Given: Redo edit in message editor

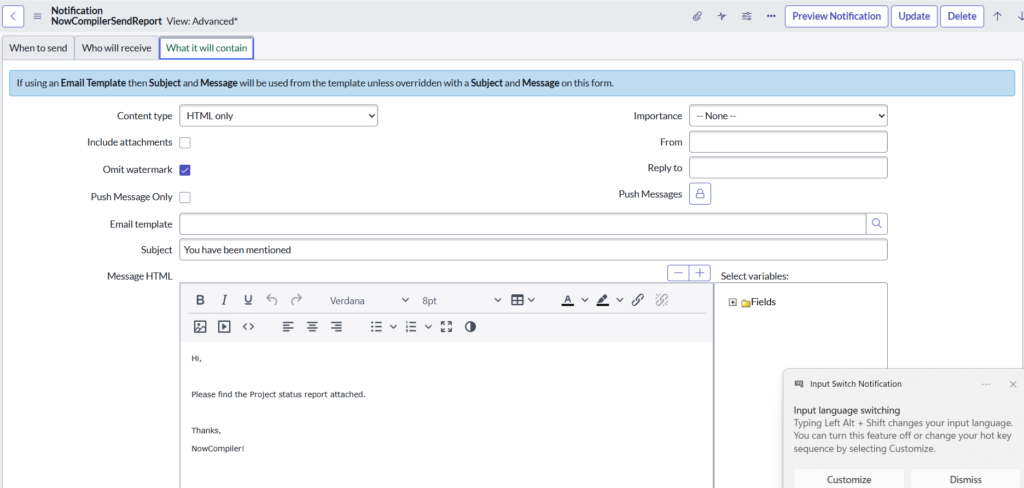Looking at the screenshot, I should click(x=296, y=300).
